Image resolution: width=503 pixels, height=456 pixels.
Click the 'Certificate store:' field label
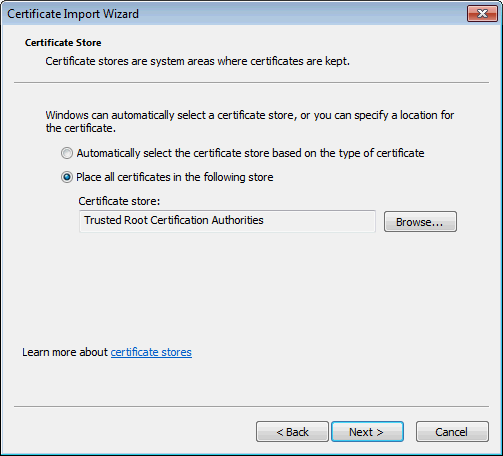point(119,201)
